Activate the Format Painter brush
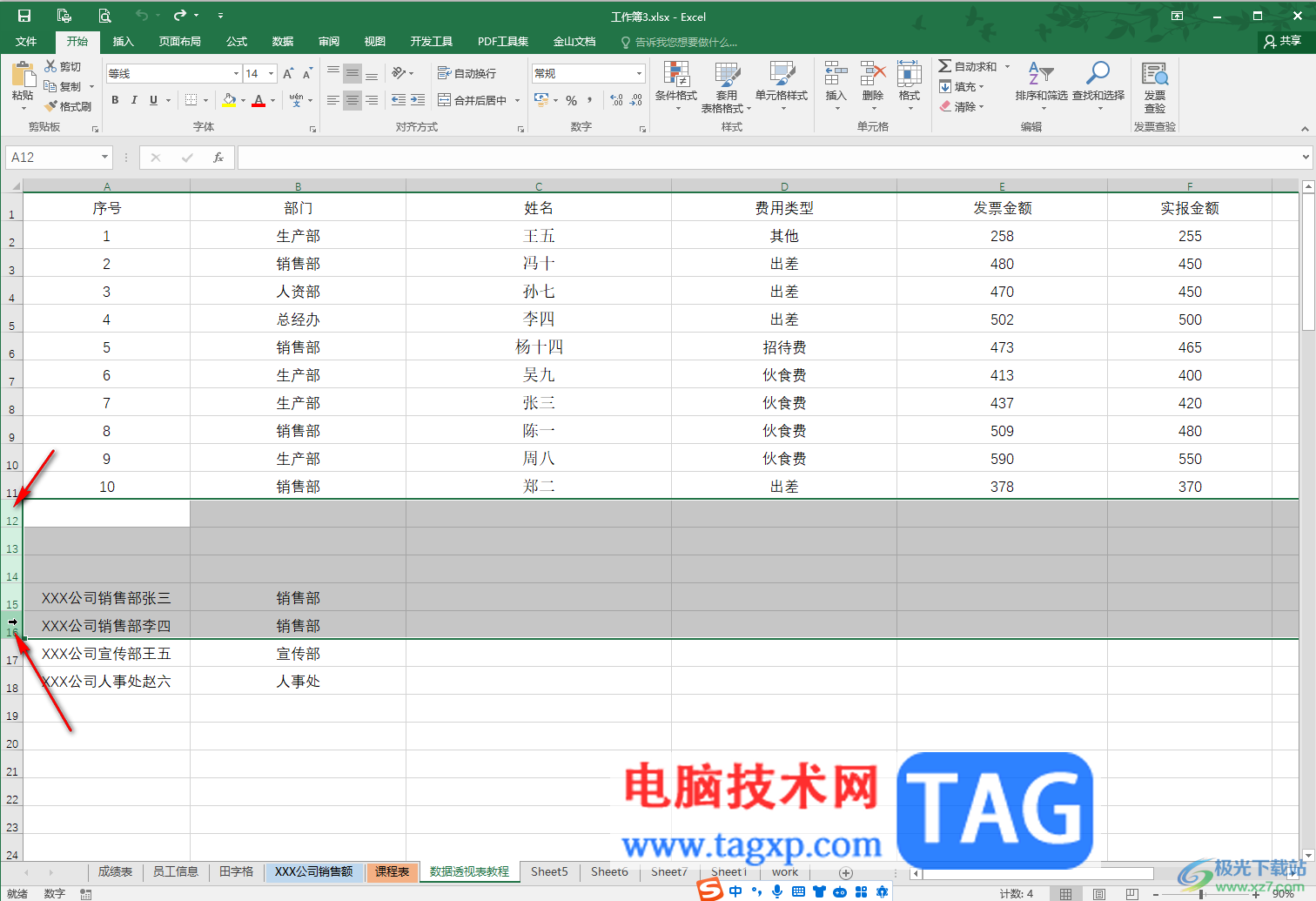Screen dimensions: 1316x901 click(69, 106)
